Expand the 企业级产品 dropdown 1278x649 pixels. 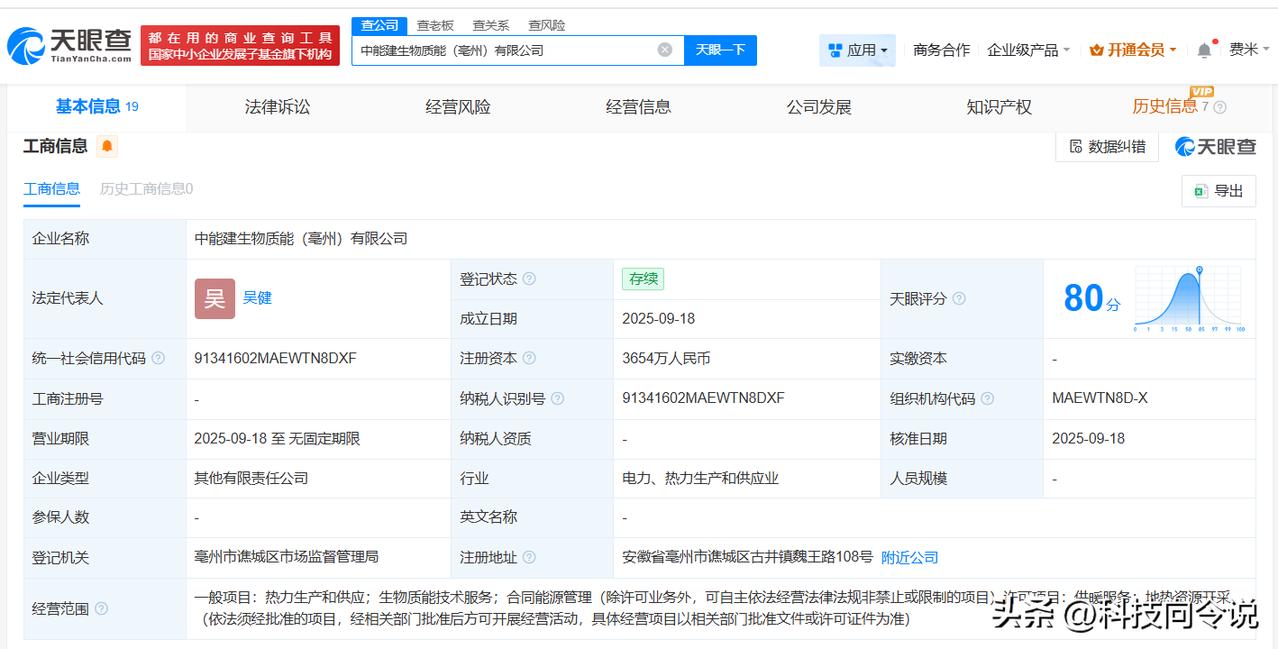click(1028, 50)
